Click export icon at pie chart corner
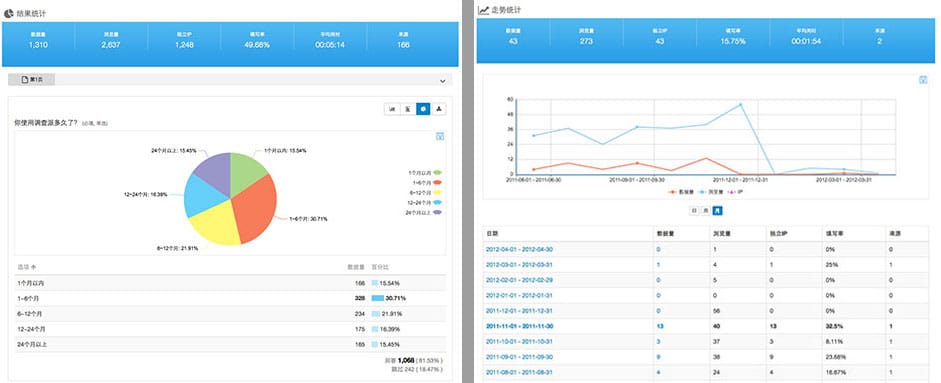Viewport: 941px width, 383px height. pyautogui.click(x=440, y=137)
